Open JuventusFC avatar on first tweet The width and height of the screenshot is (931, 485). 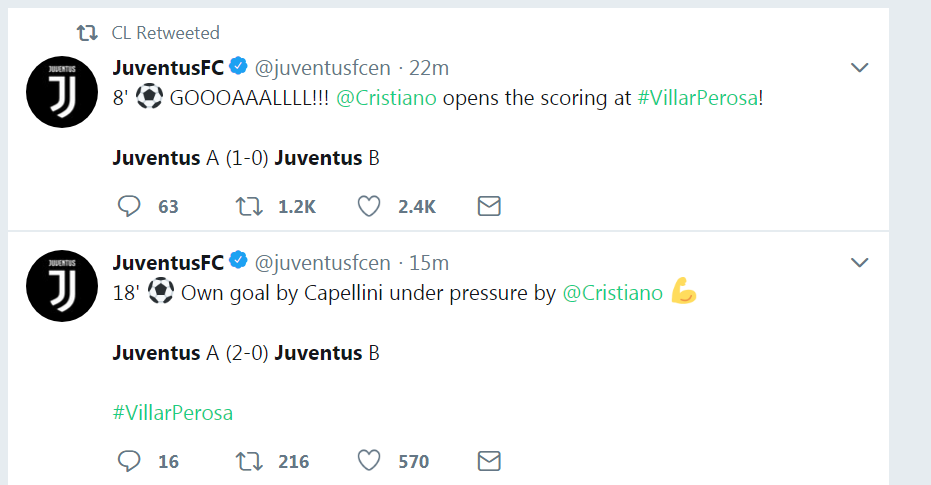tap(61, 92)
